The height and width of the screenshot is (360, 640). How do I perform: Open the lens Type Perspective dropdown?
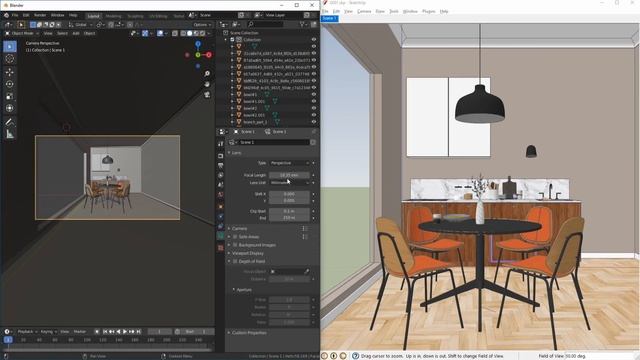[x=289, y=163]
